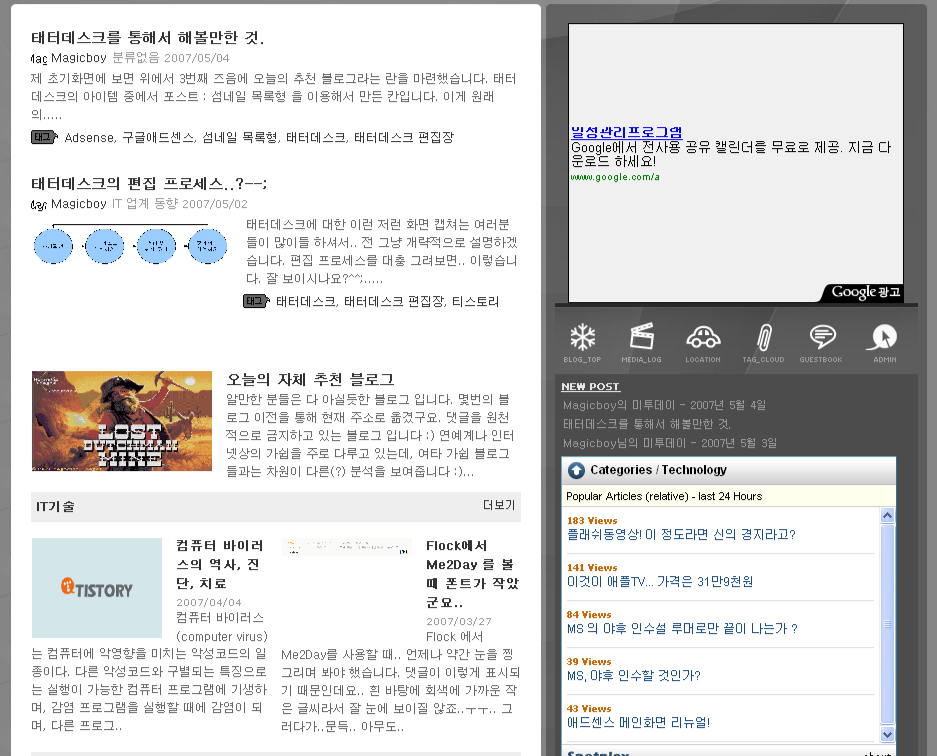This screenshot has height=756, width=937.
Task: Click the author avatar icon beside Magicboy 분류없음
Action: tap(39, 59)
